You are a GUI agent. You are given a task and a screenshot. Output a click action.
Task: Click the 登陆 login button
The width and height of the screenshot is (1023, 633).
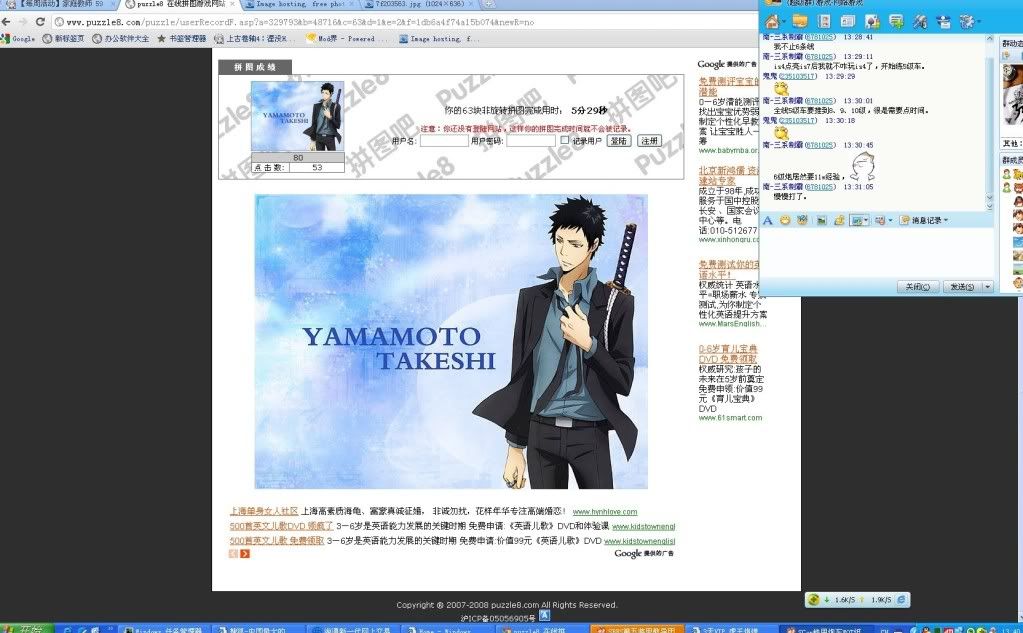(x=618, y=140)
